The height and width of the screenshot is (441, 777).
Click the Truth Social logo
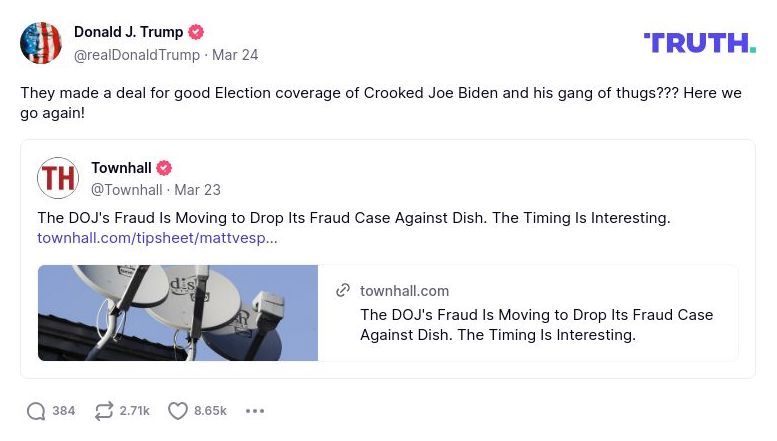pyautogui.click(x=699, y=42)
